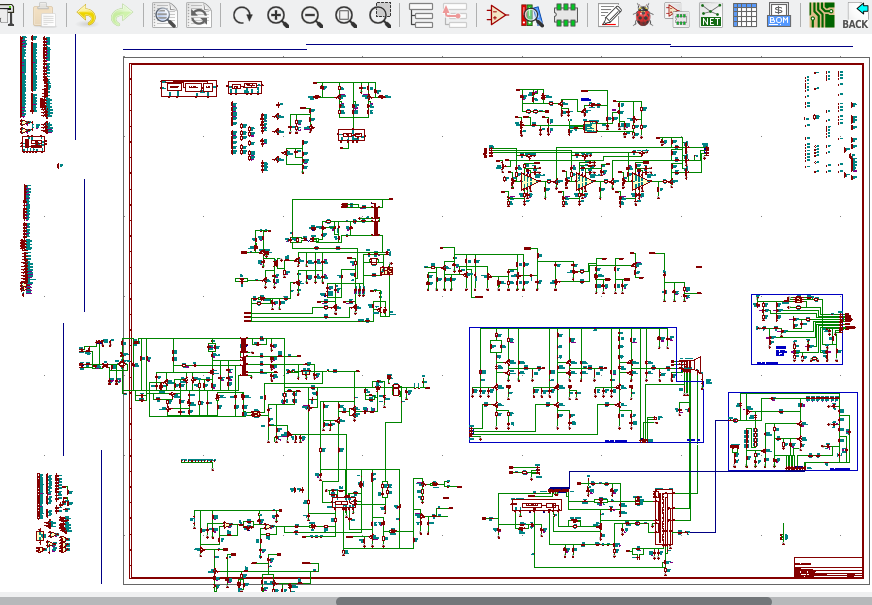The width and height of the screenshot is (872, 605).
Task: Annotate schematic symbols
Action: click(610, 15)
